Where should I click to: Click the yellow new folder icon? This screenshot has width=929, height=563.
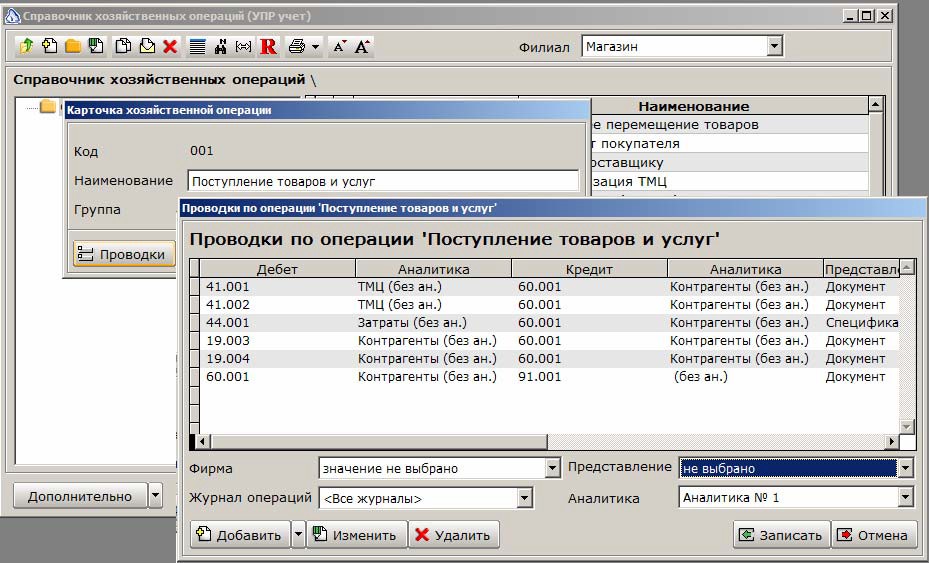point(73,46)
